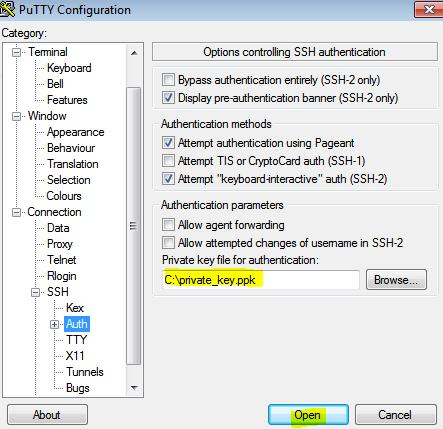Screen dimensions: 443x429
Task: Toggle keyboard-interactive auth checkbox
Action: point(168,179)
